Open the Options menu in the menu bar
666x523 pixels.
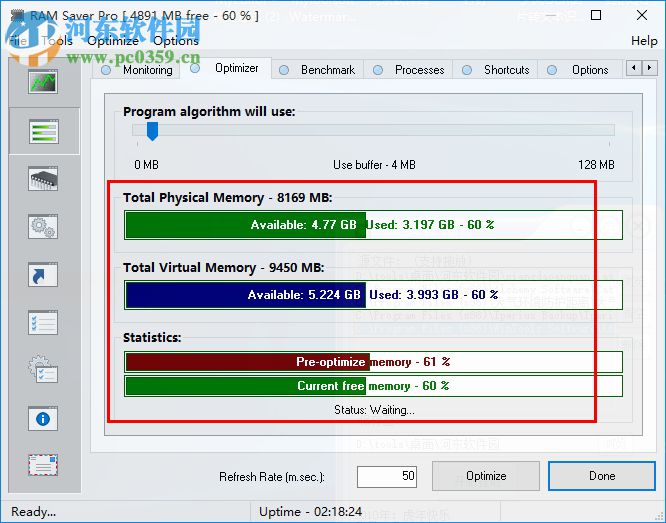pos(176,41)
